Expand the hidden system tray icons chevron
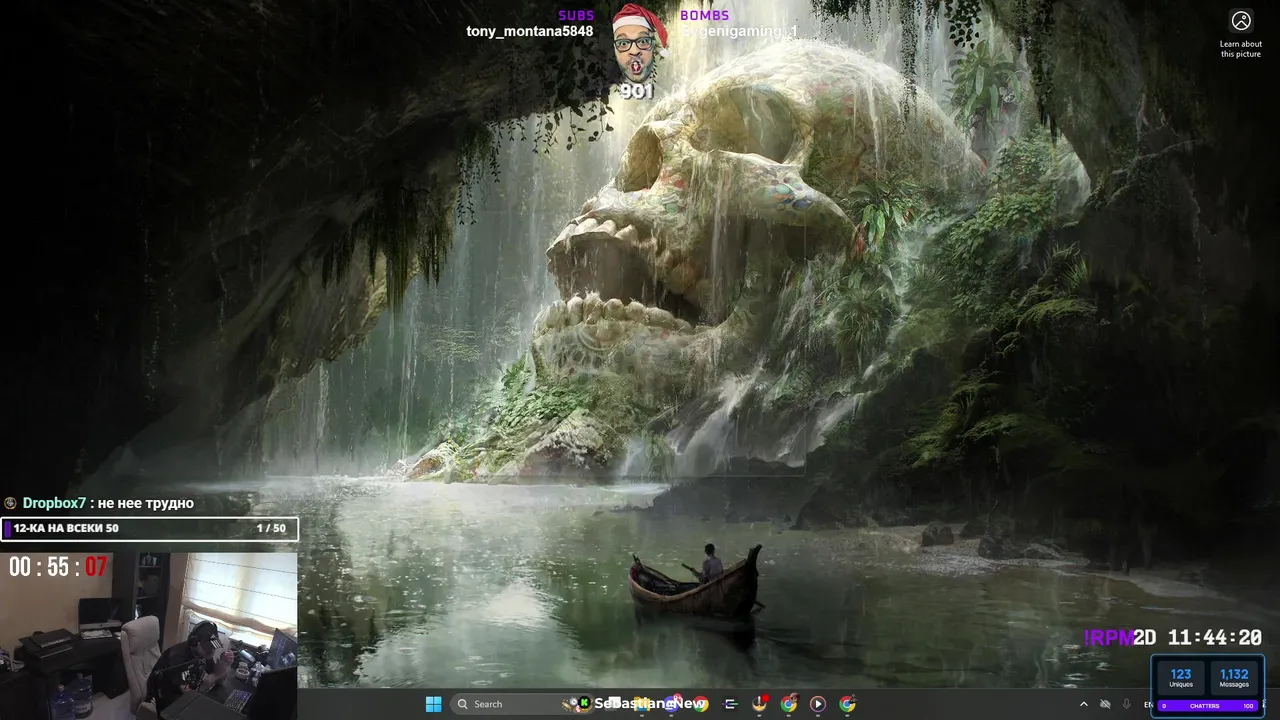 (1084, 705)
